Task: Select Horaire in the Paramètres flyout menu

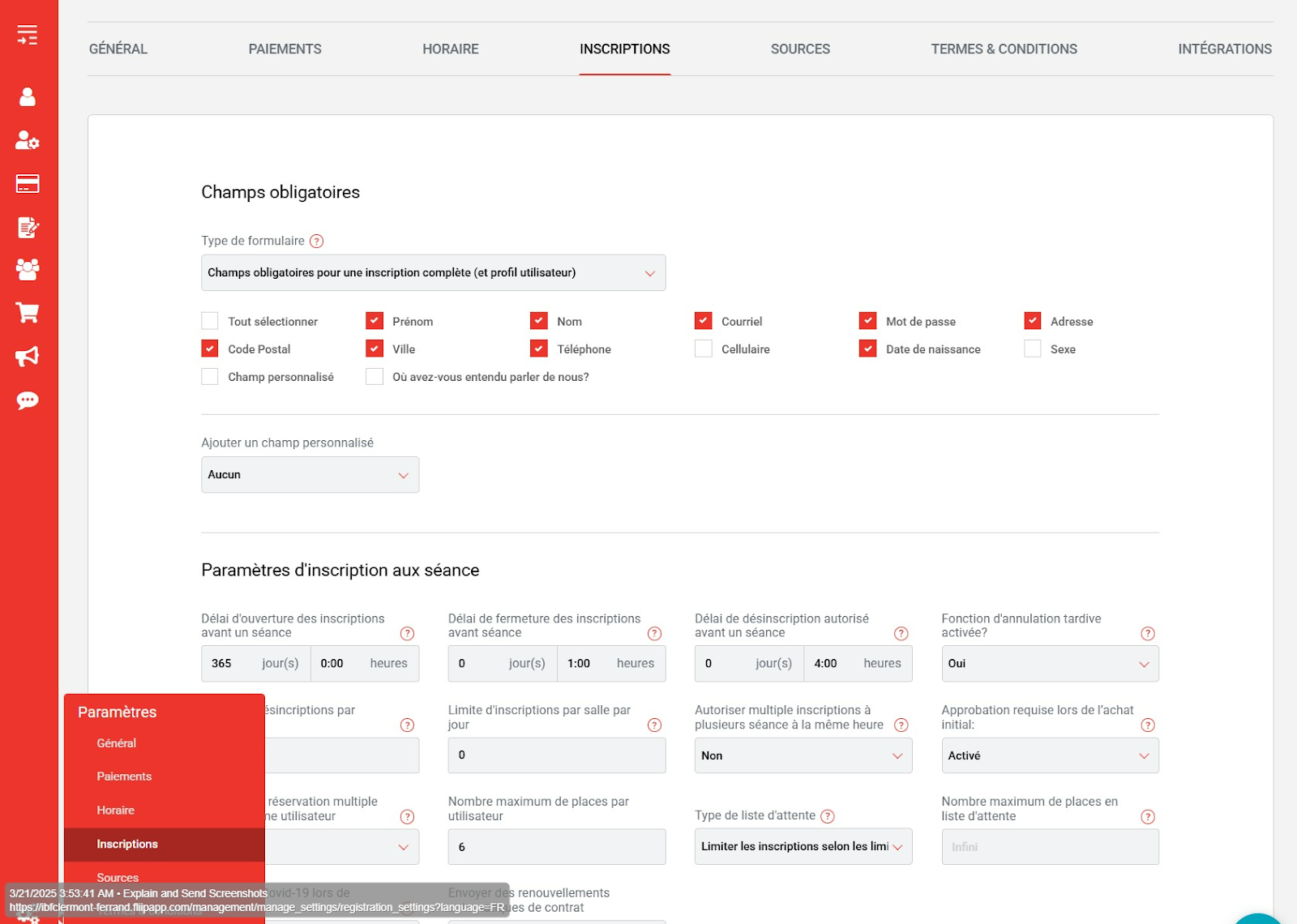Action: pyautogui.click(x=116, y=811)
